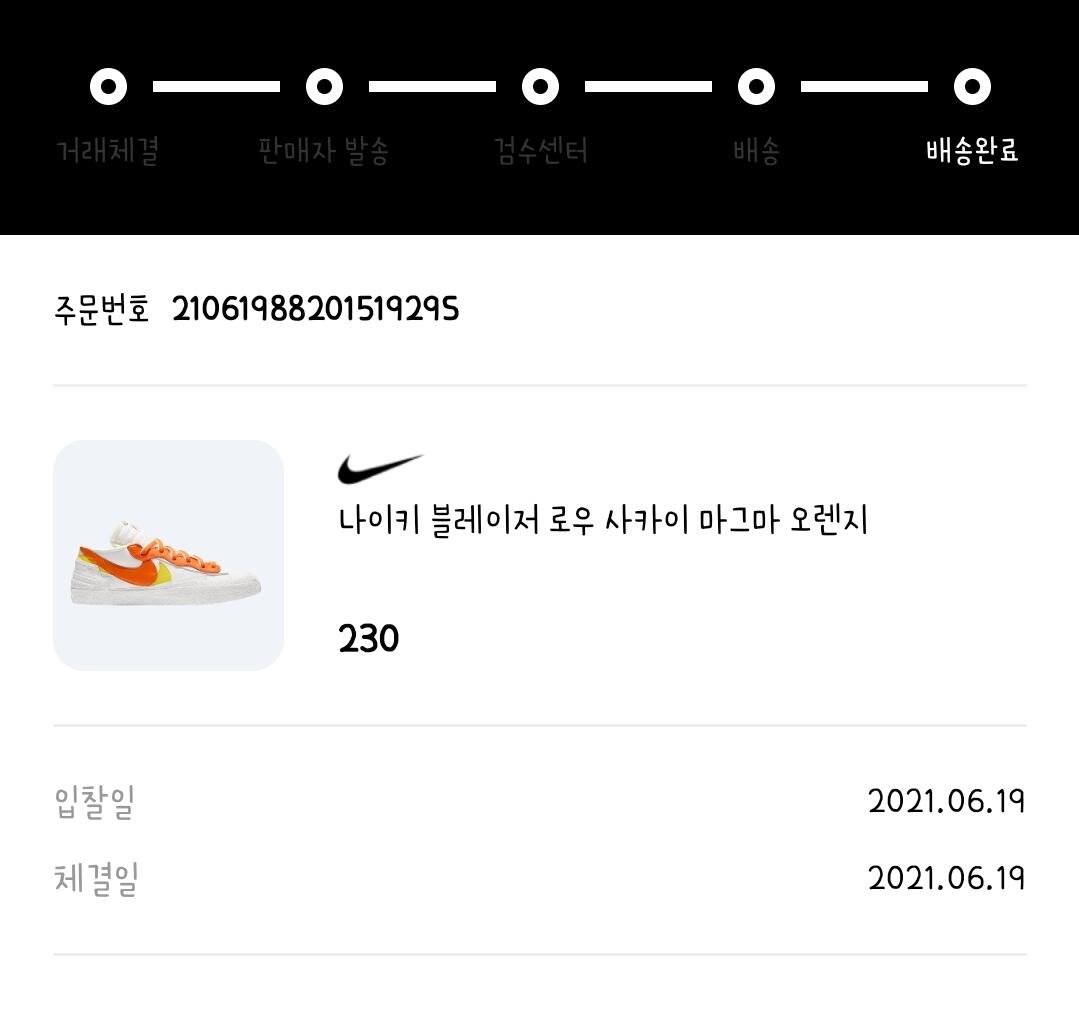Click the 체결일 date 2021.06.19
Screen dimensions: 1079x1024
coord(947,878)
